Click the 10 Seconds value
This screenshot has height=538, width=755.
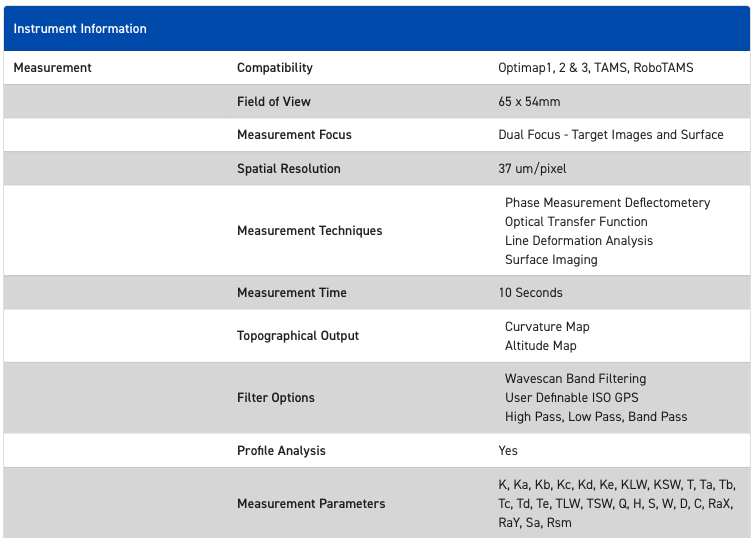pyautogui.click(x=530, y=293)
